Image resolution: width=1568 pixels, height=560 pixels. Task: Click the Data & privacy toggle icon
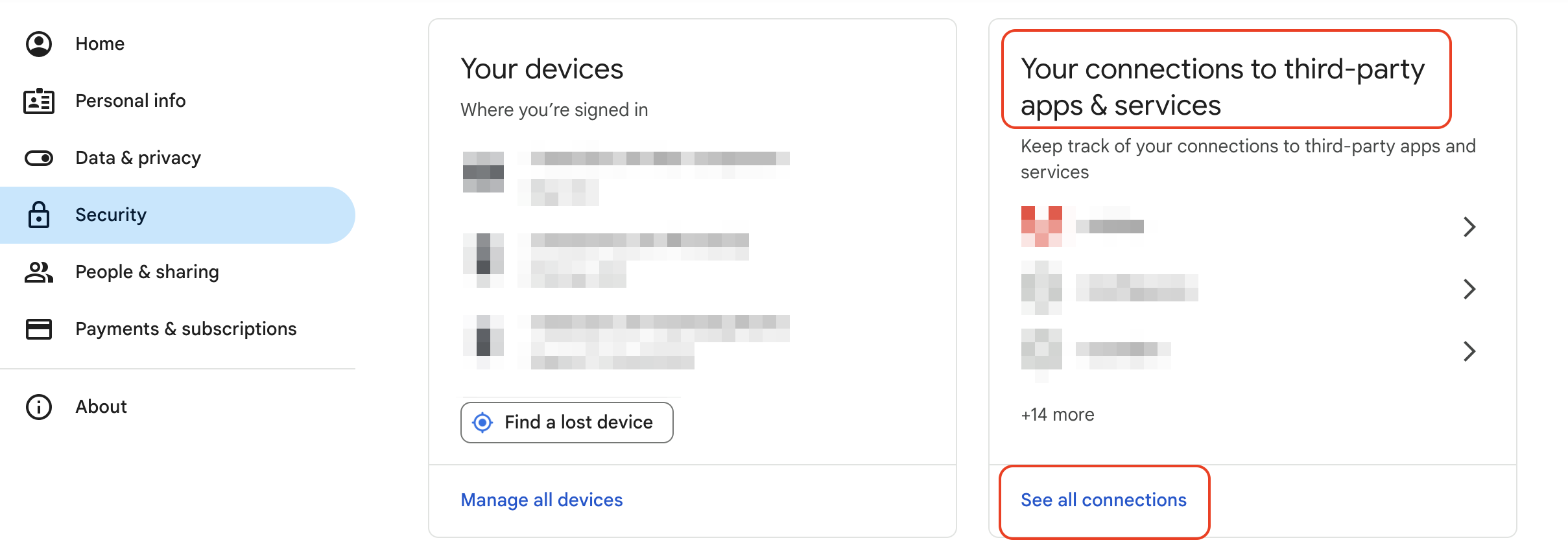(x=38, y=157)
